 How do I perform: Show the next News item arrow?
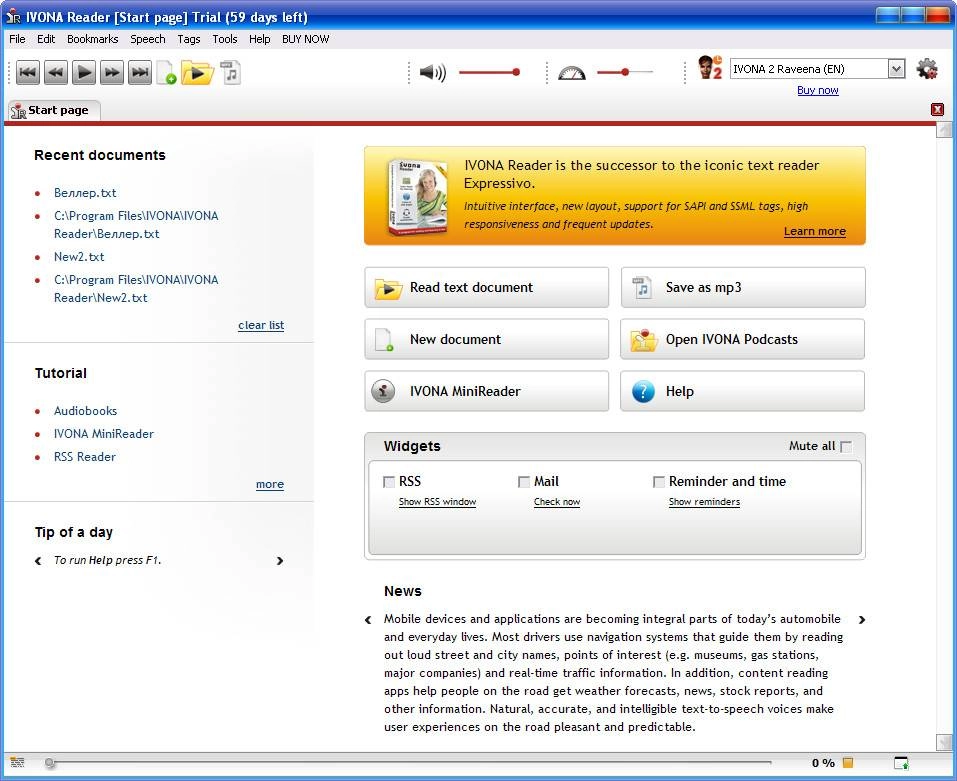862,620
